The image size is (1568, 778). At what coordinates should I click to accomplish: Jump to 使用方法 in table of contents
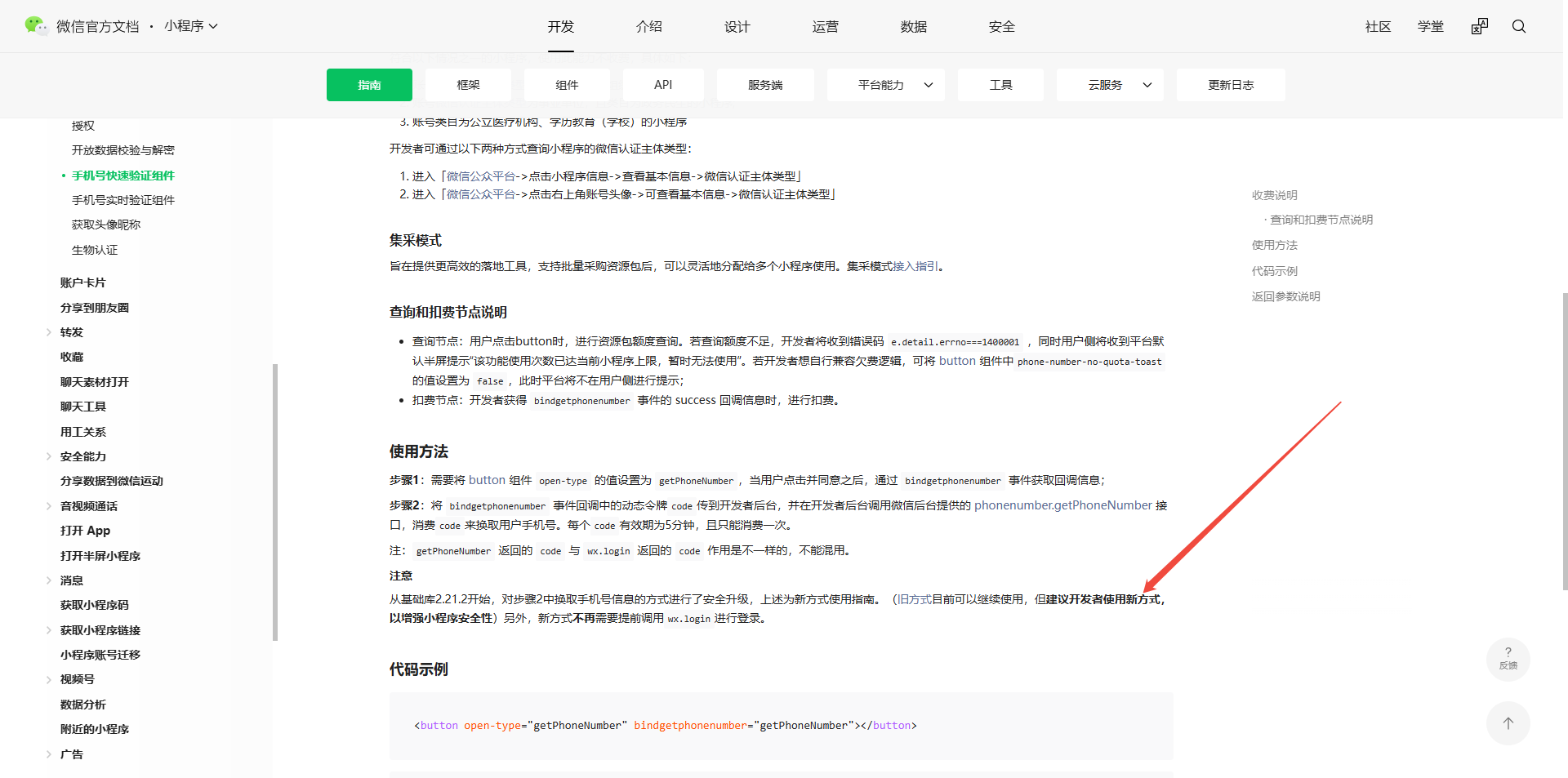(x=1275, y=245)
